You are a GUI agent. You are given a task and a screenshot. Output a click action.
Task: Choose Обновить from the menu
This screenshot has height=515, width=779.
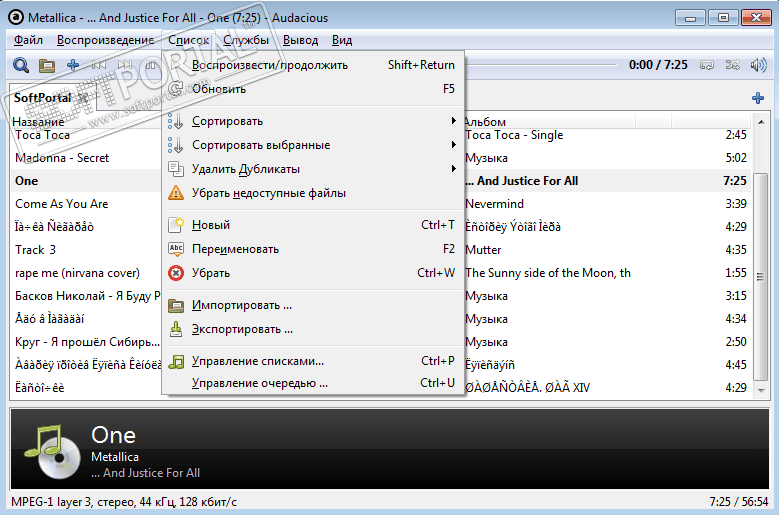pos(313,89)
